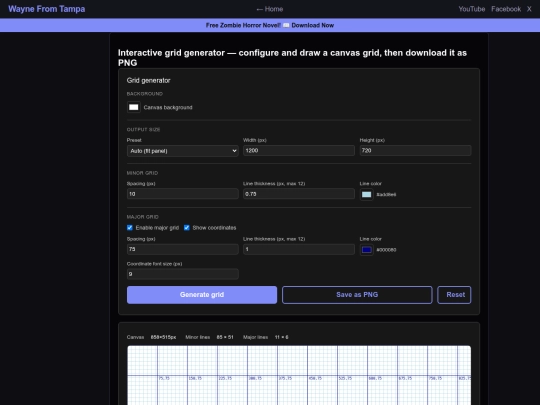
Task: Open the major grid line color swatch
Action: 366,250
